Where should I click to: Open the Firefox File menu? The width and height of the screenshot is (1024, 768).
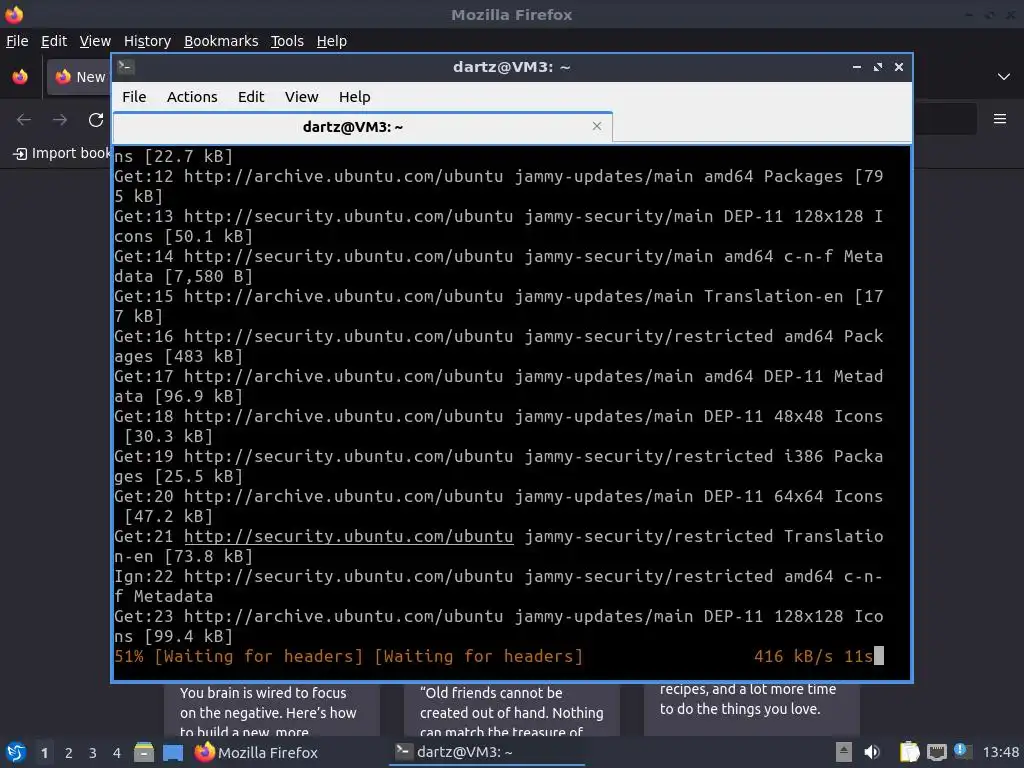(17, 41)
